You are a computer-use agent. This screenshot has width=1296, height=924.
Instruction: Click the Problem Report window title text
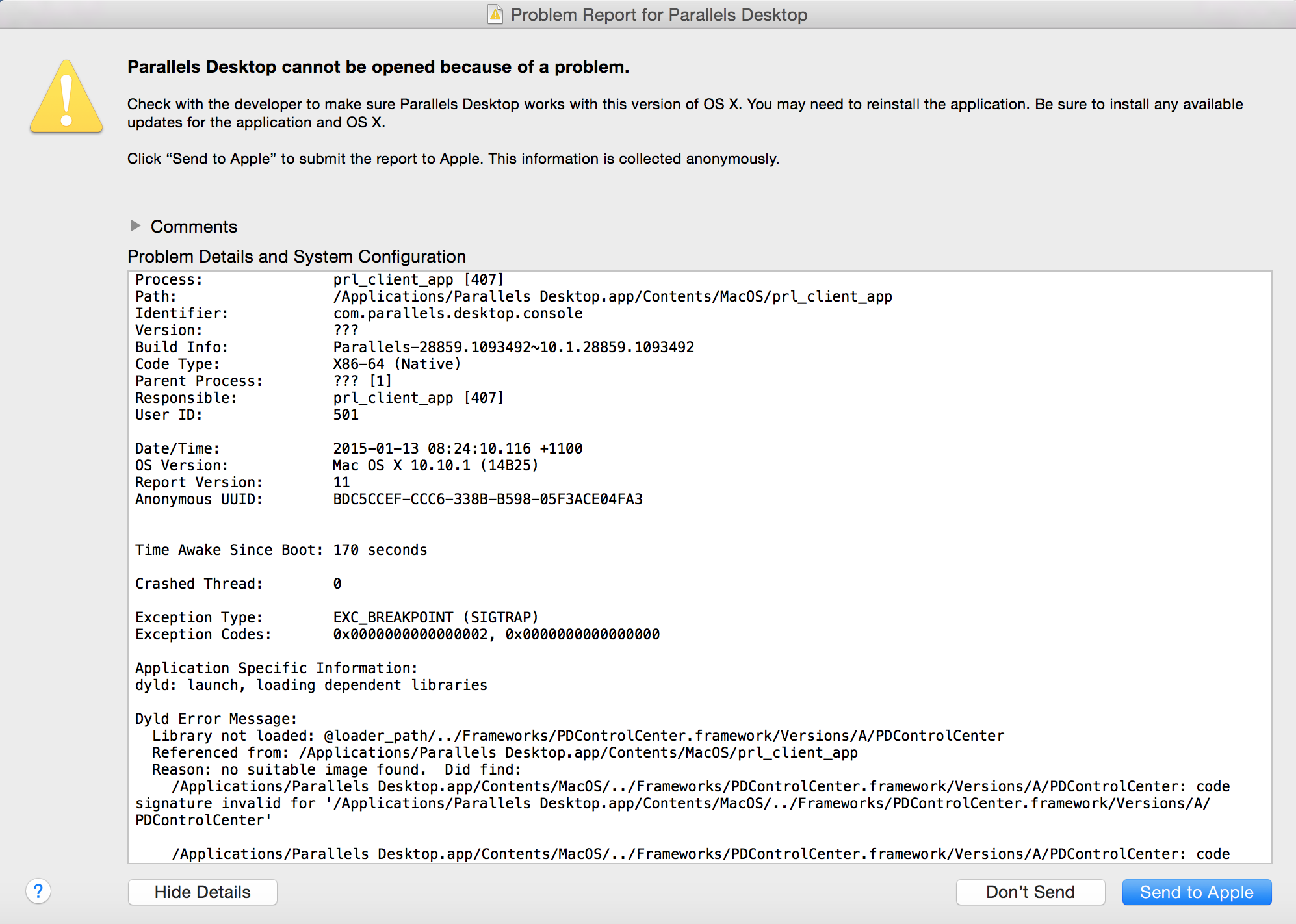pos(658,14)
